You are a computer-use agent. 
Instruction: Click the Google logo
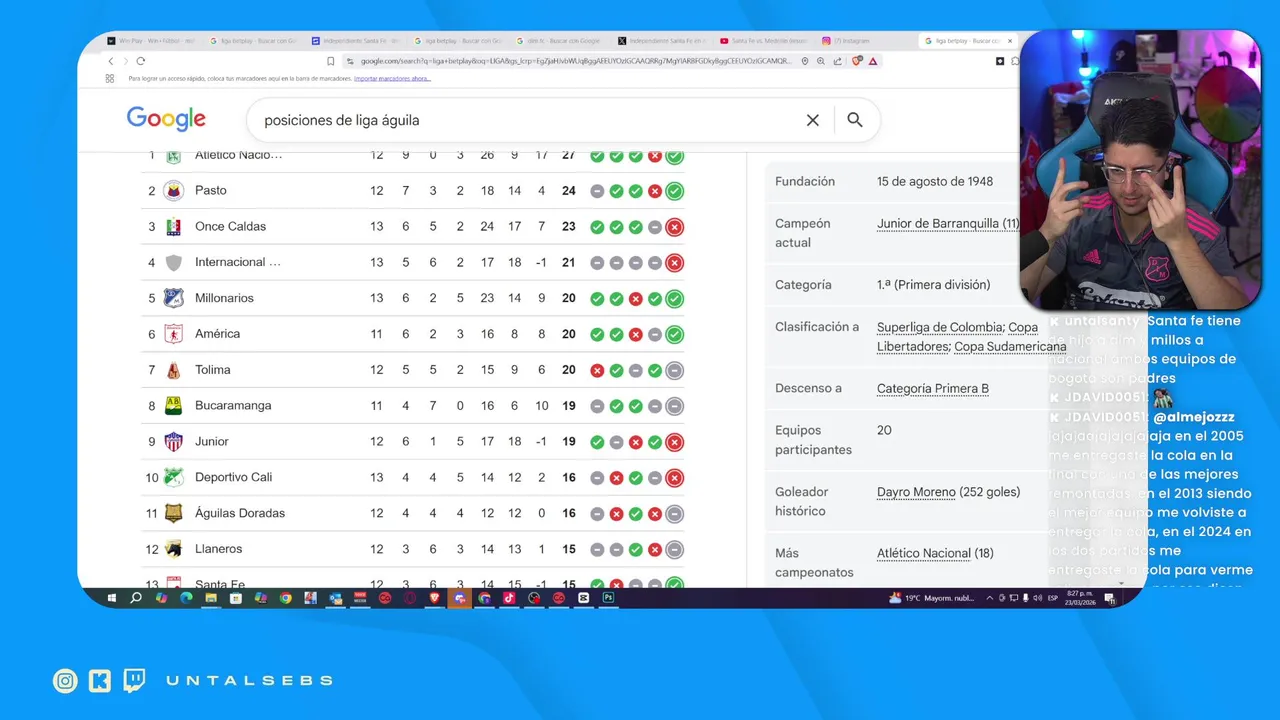click(x=166, y=119)
